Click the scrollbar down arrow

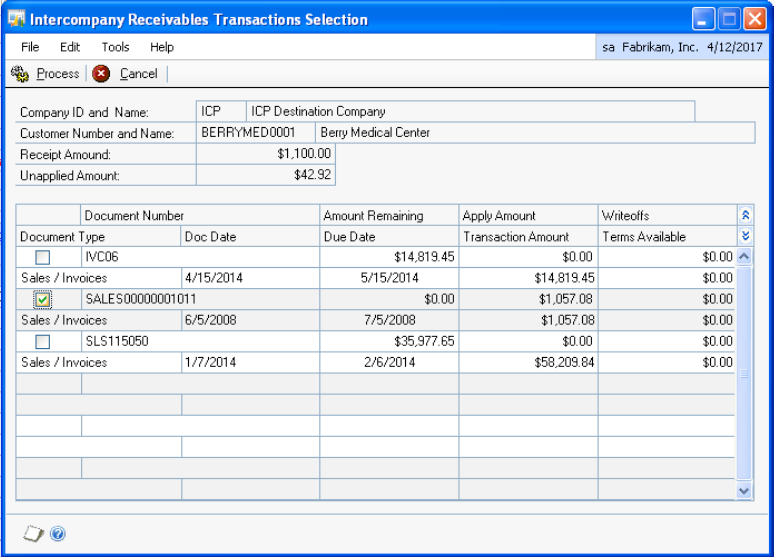tap(744, 490)
